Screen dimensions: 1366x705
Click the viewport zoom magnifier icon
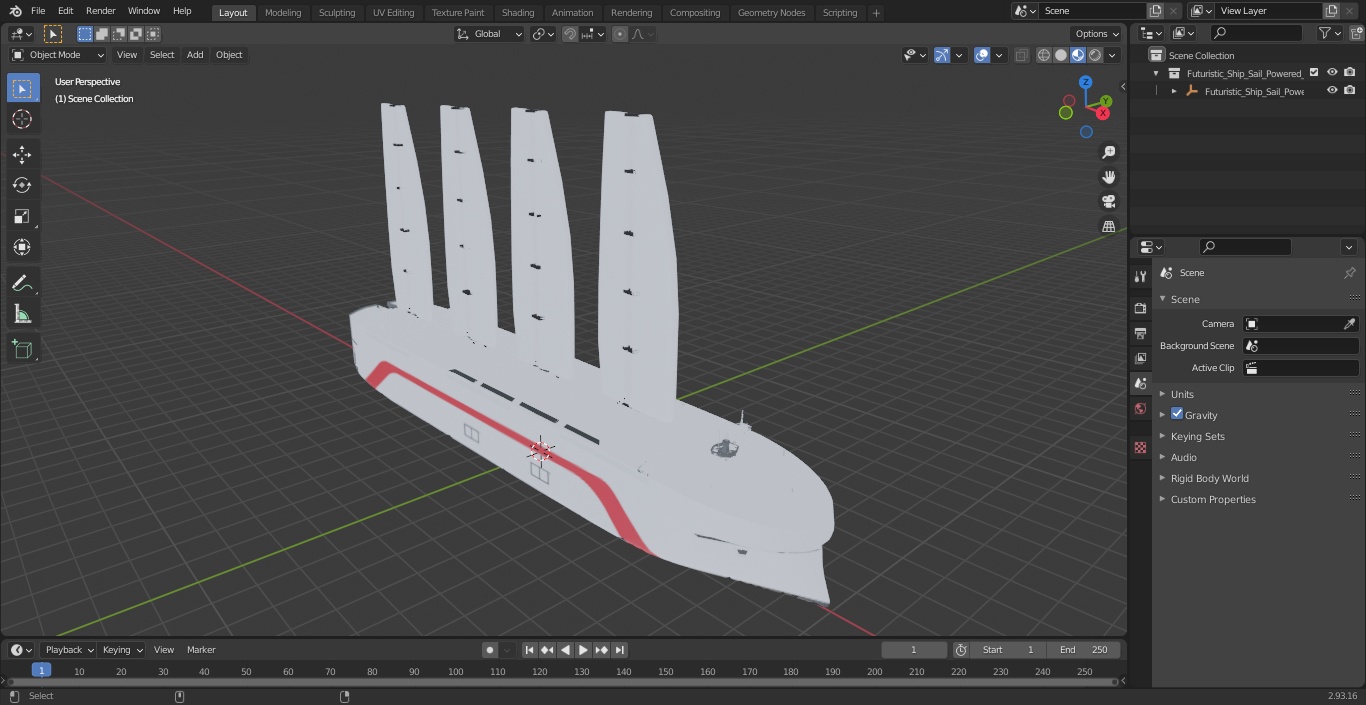(1108, 152)
